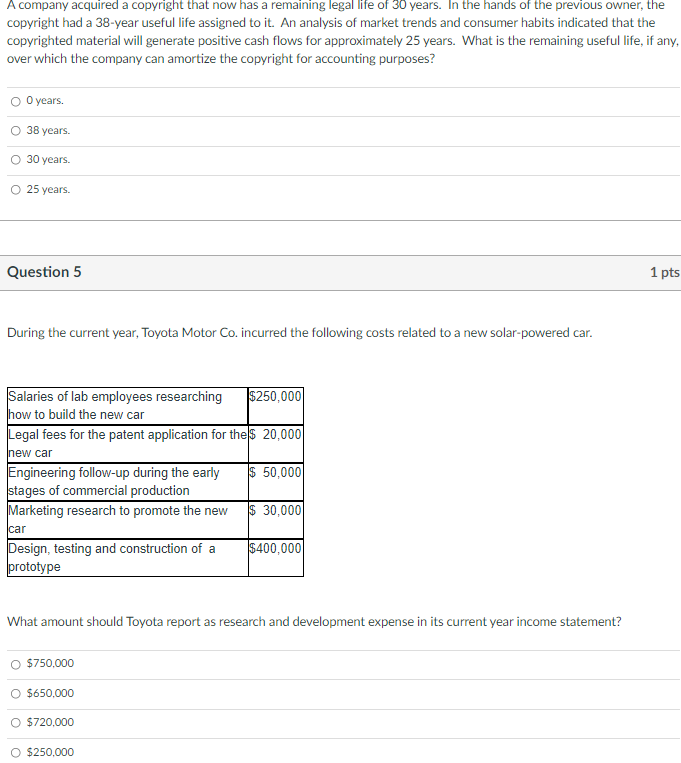Screen dimensions: 681x763
Task: Select the $750,000 answer option
Action: [16, 664]
